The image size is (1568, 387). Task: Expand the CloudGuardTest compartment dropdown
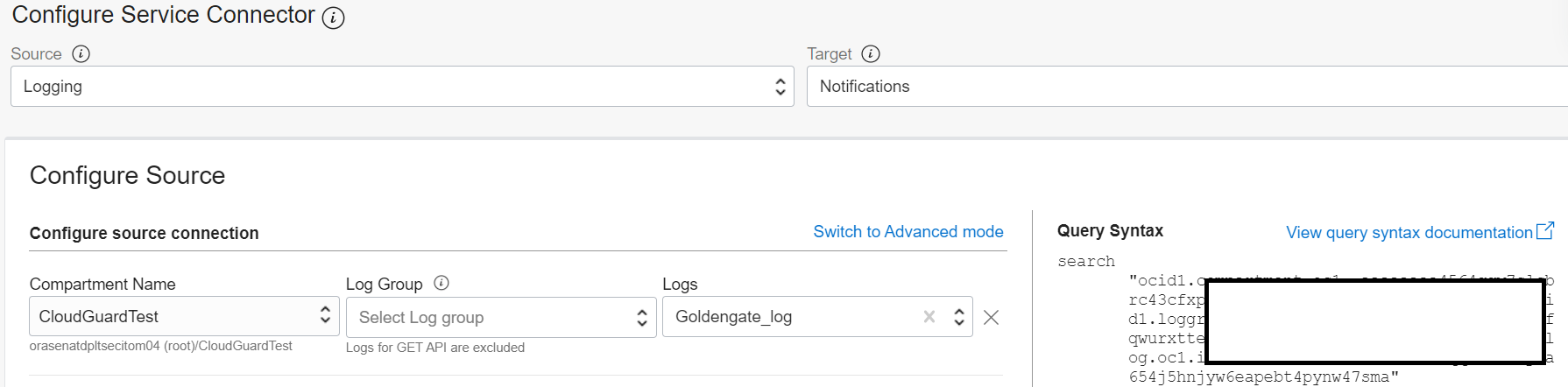pyautogui.click(x=184, y=316)
